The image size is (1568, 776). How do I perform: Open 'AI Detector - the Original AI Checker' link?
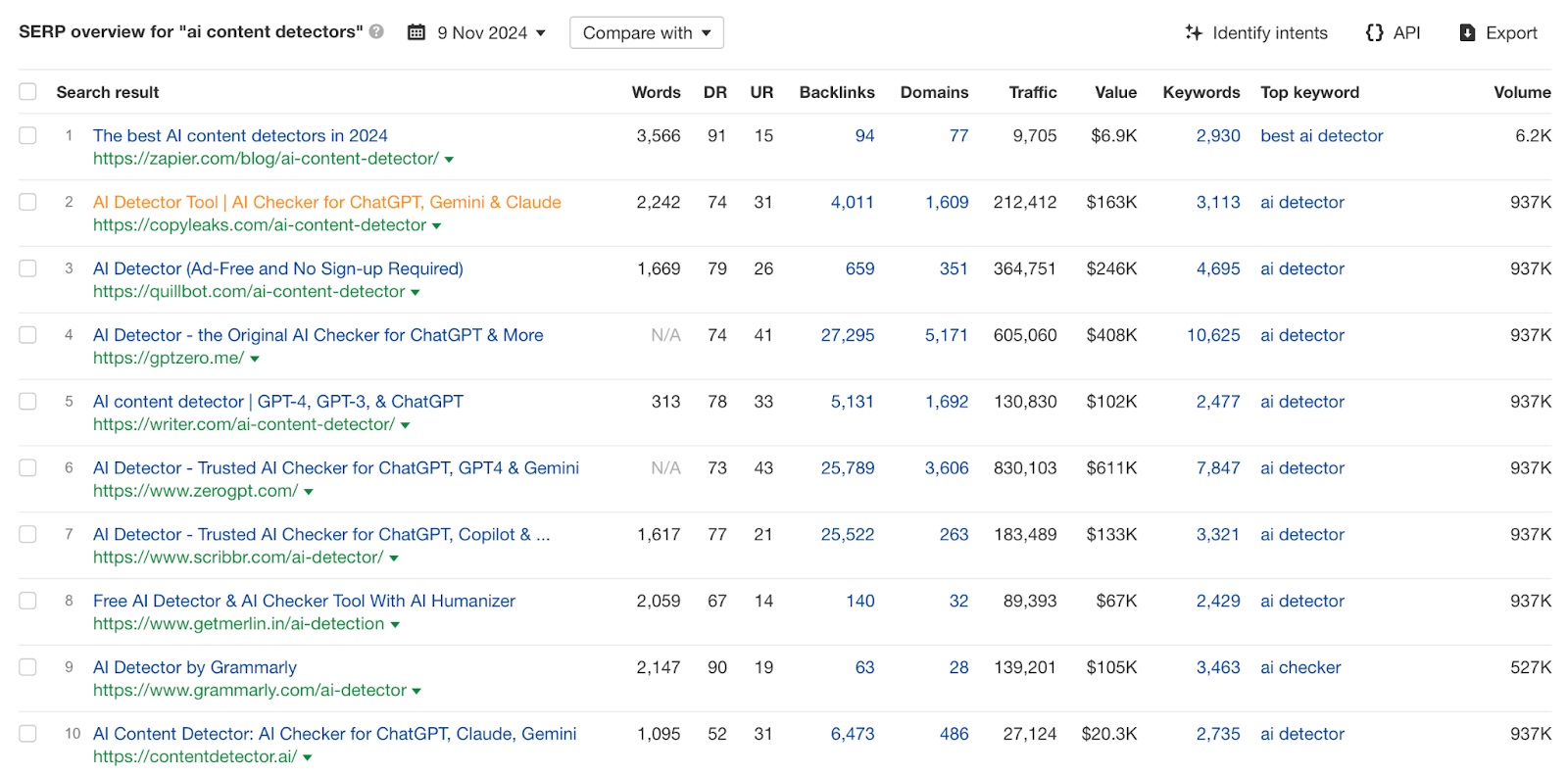click(318, 335)
